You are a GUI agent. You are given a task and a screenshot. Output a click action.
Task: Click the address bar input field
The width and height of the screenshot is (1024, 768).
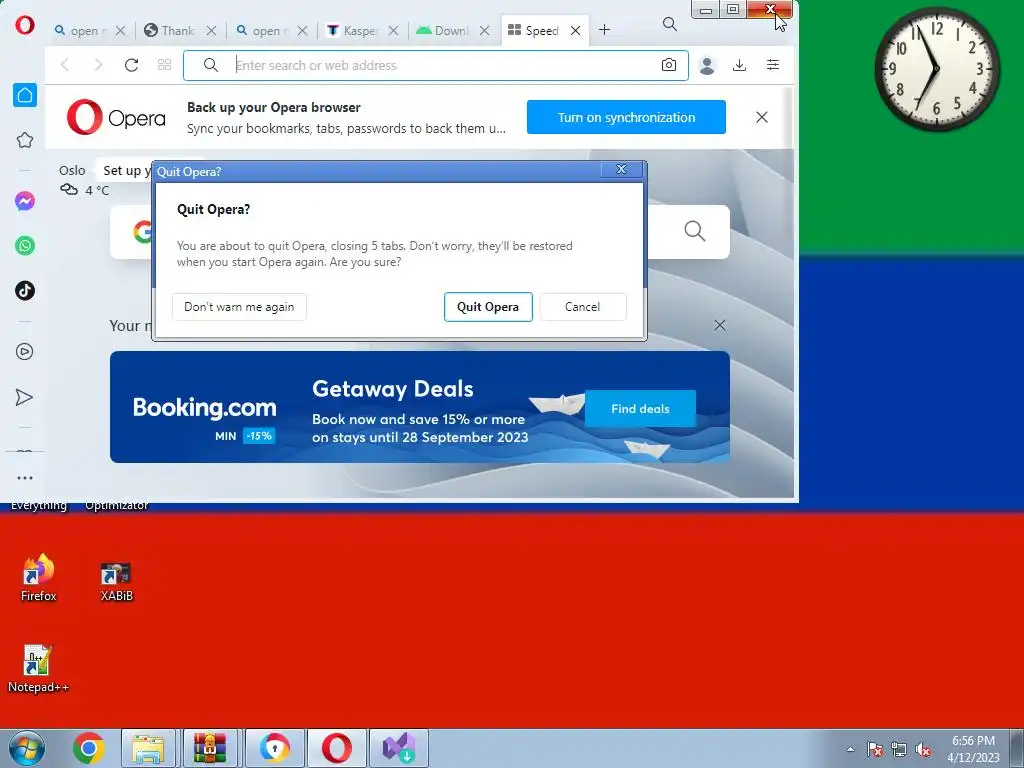(x=436, y=65)
